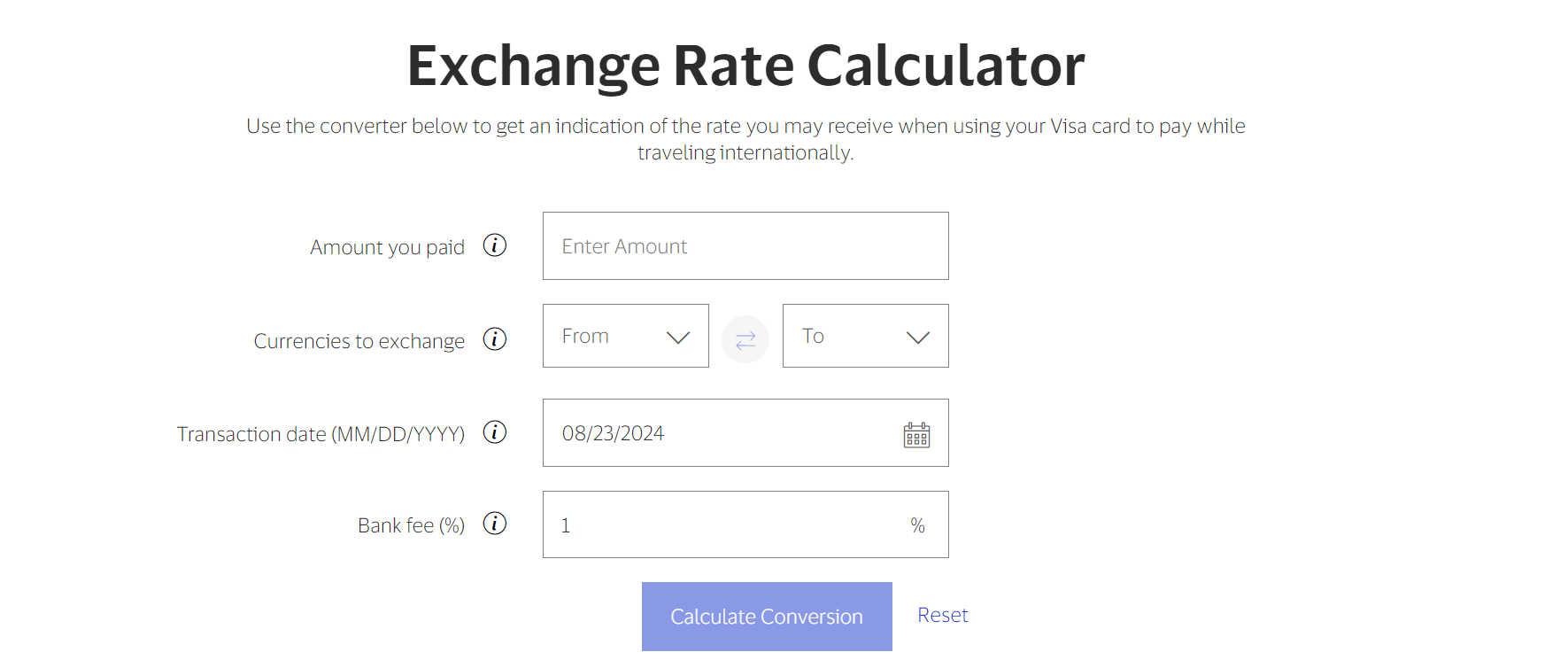Click the info icon next to Bank fee
The image size is (1568, 660).
[495, 524]
